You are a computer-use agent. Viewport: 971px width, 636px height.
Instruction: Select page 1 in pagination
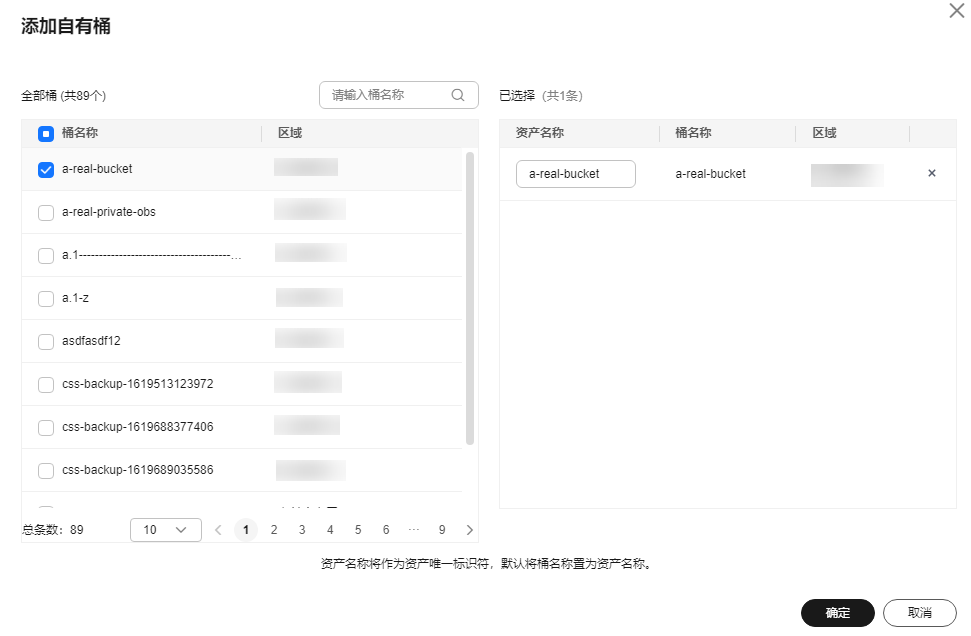246,530
